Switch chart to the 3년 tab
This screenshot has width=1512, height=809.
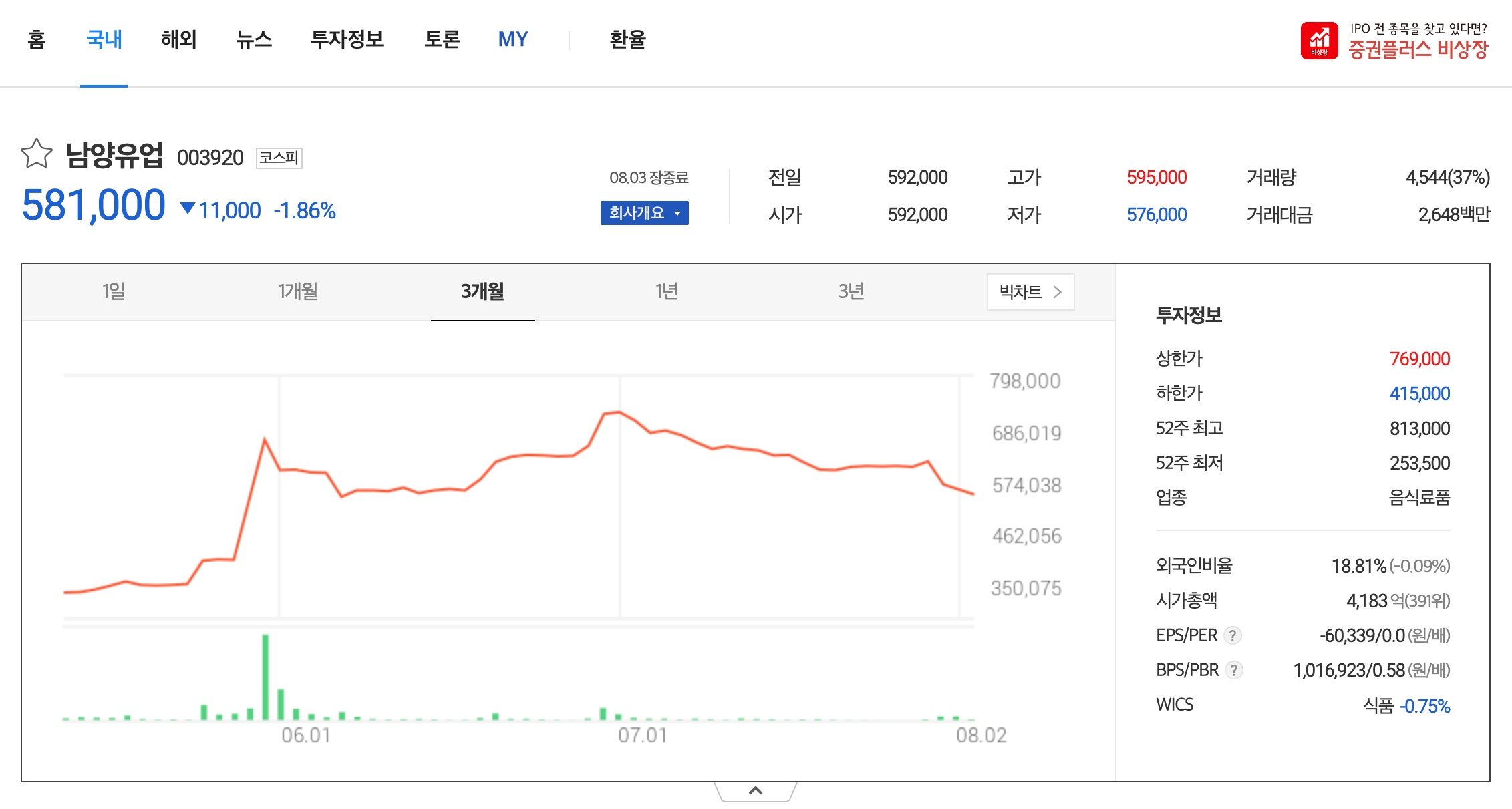[851, 291]
